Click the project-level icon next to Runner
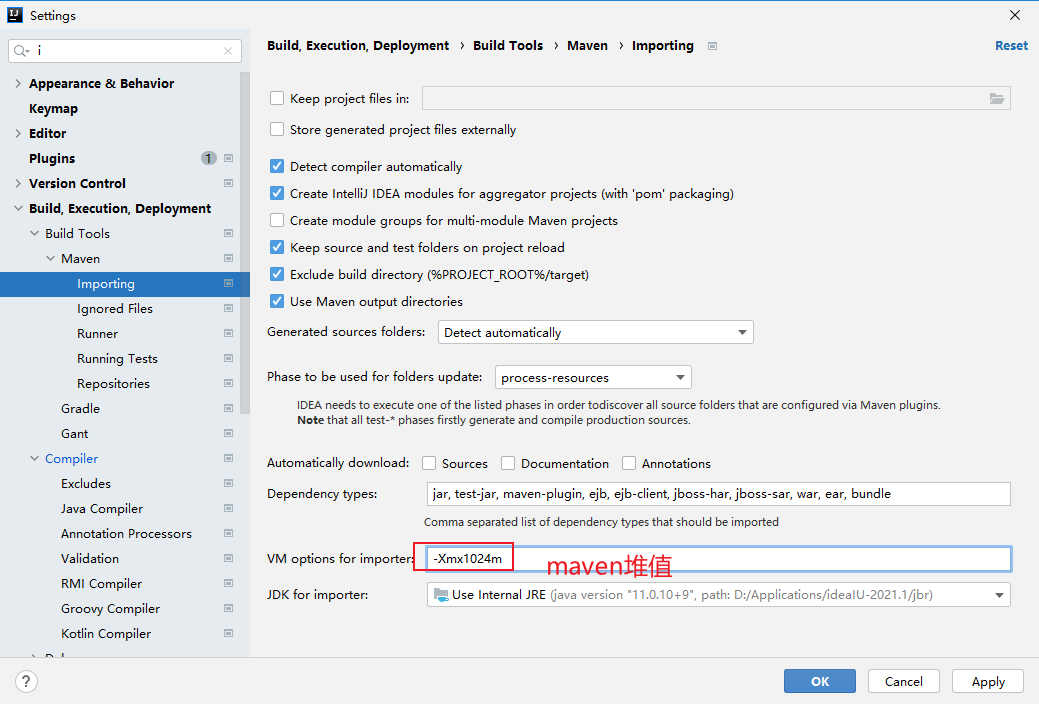1039x704 pixels. (x=229, y=333)
